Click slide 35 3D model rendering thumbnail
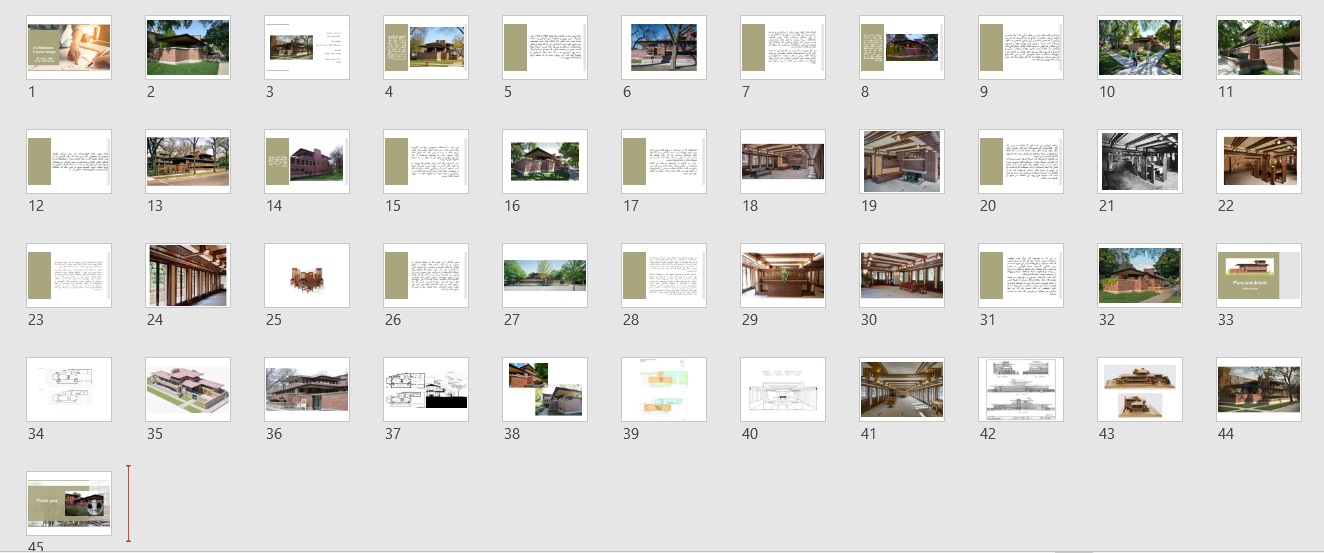Screen dimensions: 1324x553 pyautogui.click(x=188, y=390)
